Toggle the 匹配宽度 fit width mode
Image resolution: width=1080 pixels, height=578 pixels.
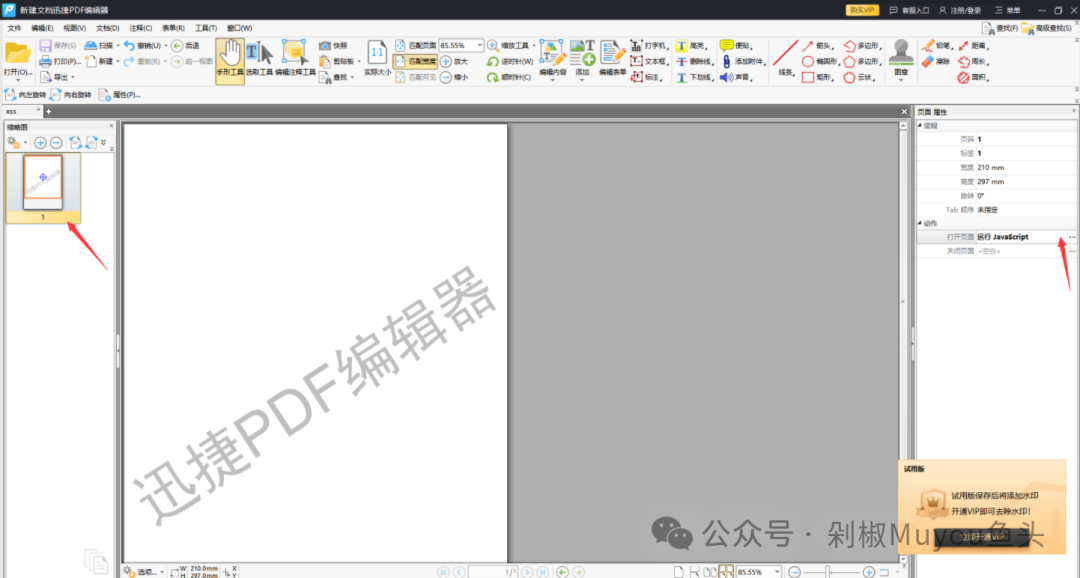(416, 61)
